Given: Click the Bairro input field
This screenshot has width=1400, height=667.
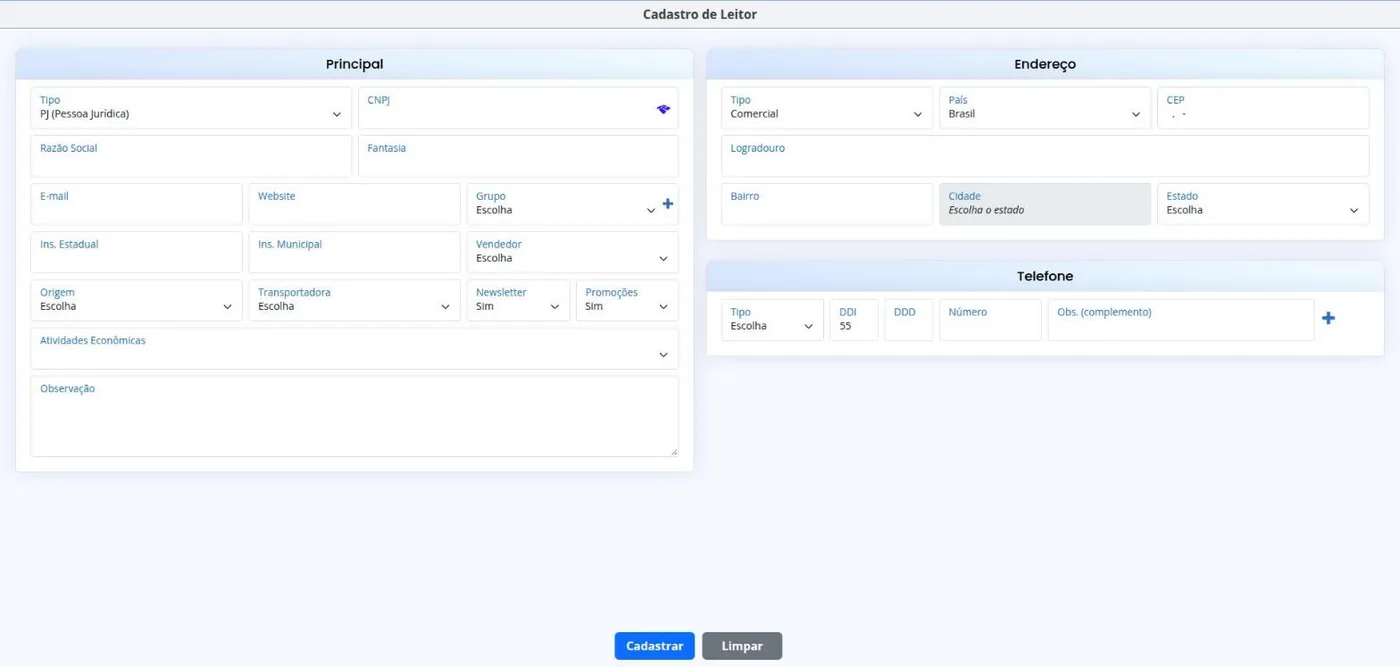Looking at the screenshot, I should tap(827, 204).
